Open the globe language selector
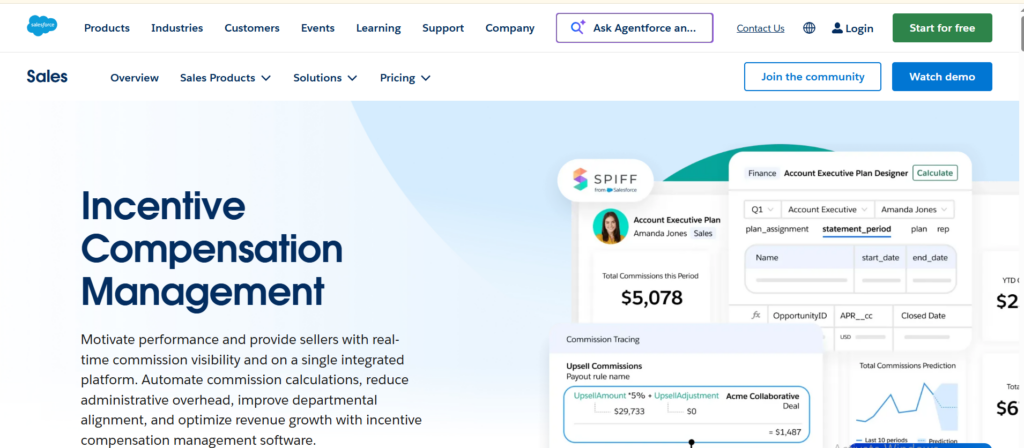 [x=809, y=28]
